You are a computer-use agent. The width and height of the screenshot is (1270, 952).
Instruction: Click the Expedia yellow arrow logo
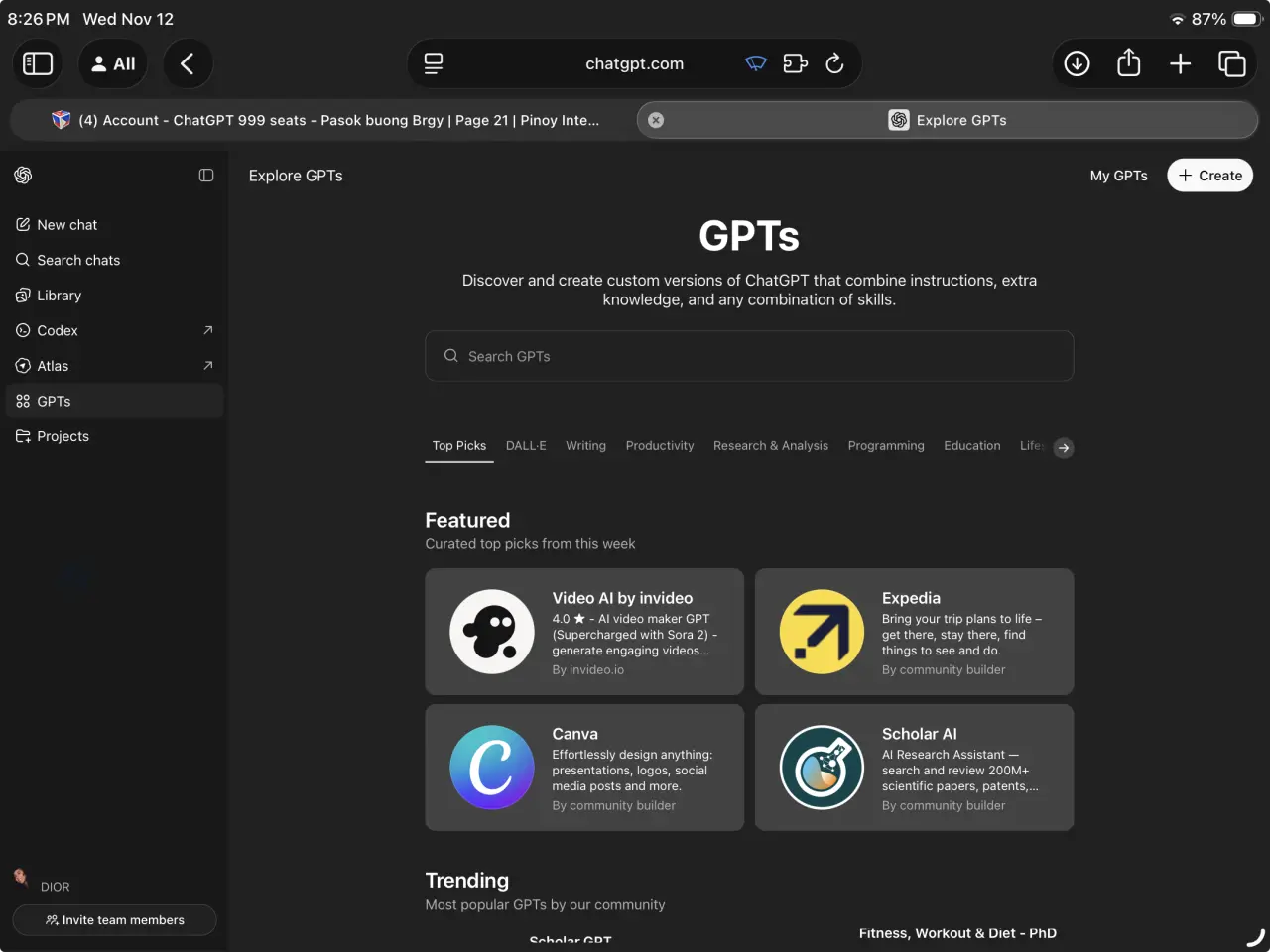822,632
